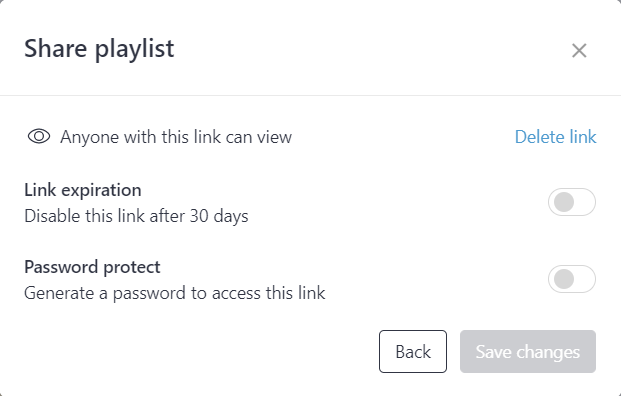Select the Share playlist dialog title
This screenshot has width=621, height=396.
coord(99,49)
